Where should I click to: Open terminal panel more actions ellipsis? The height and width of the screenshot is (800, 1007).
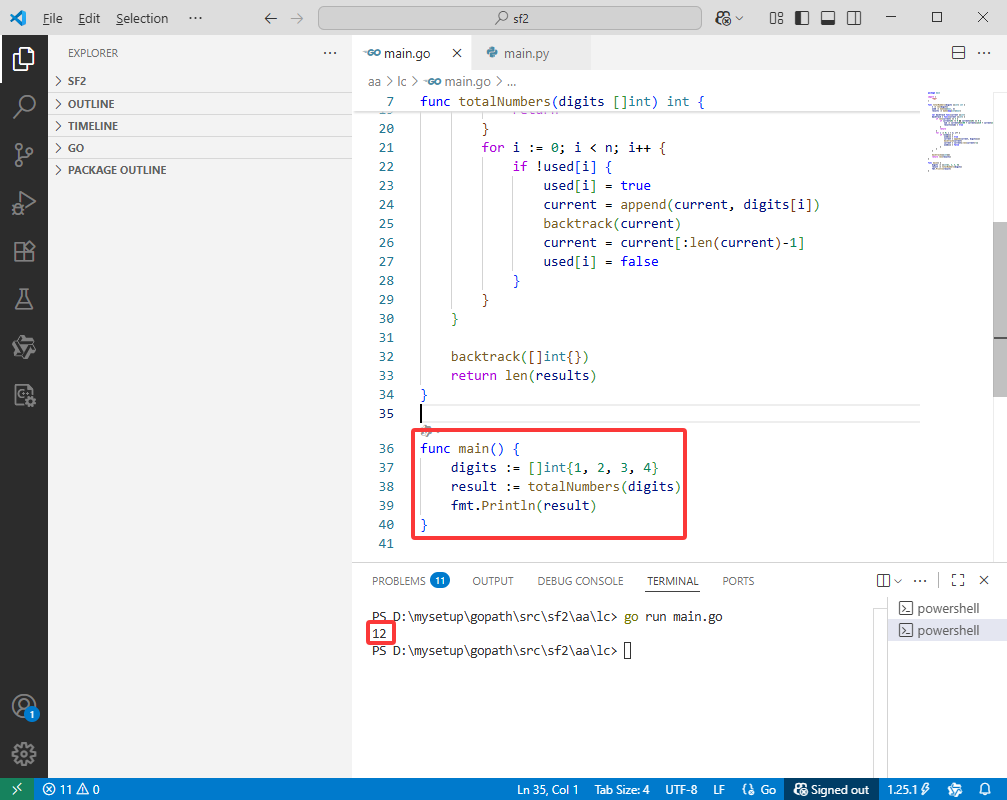[x=920, y=580]
